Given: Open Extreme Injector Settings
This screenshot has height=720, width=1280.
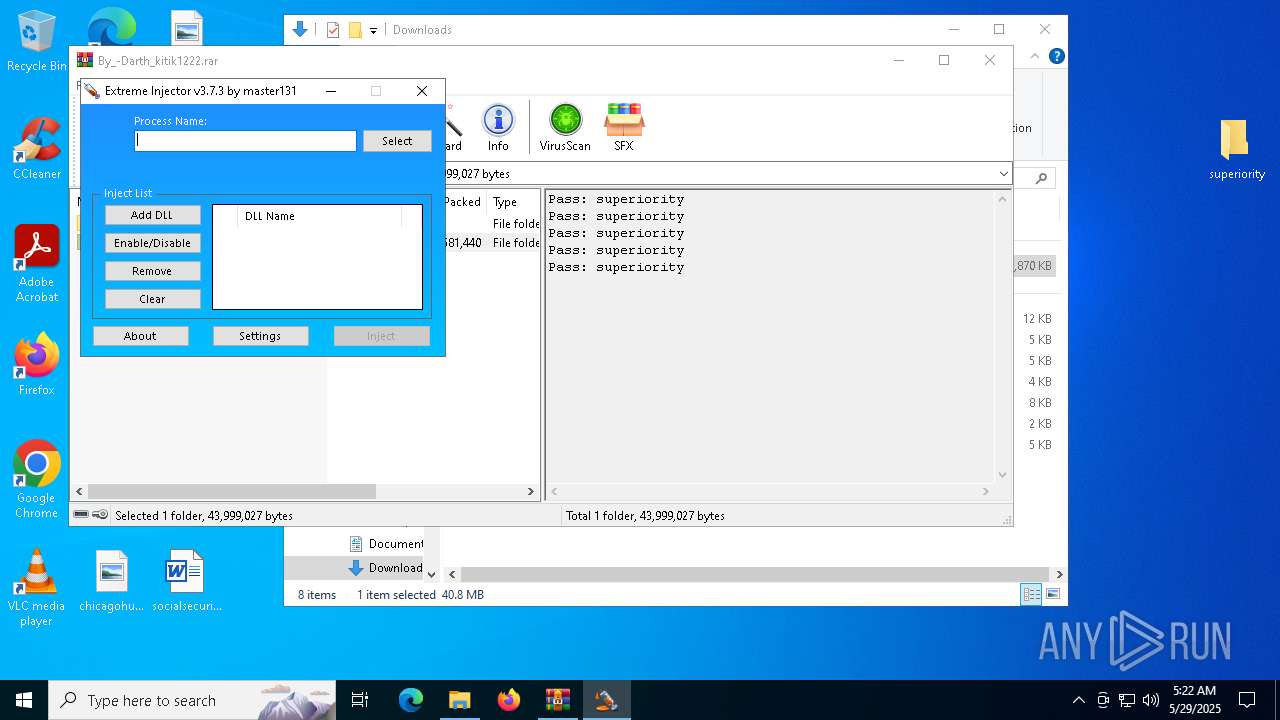Looking at the screenshot, I should [260, 336].
